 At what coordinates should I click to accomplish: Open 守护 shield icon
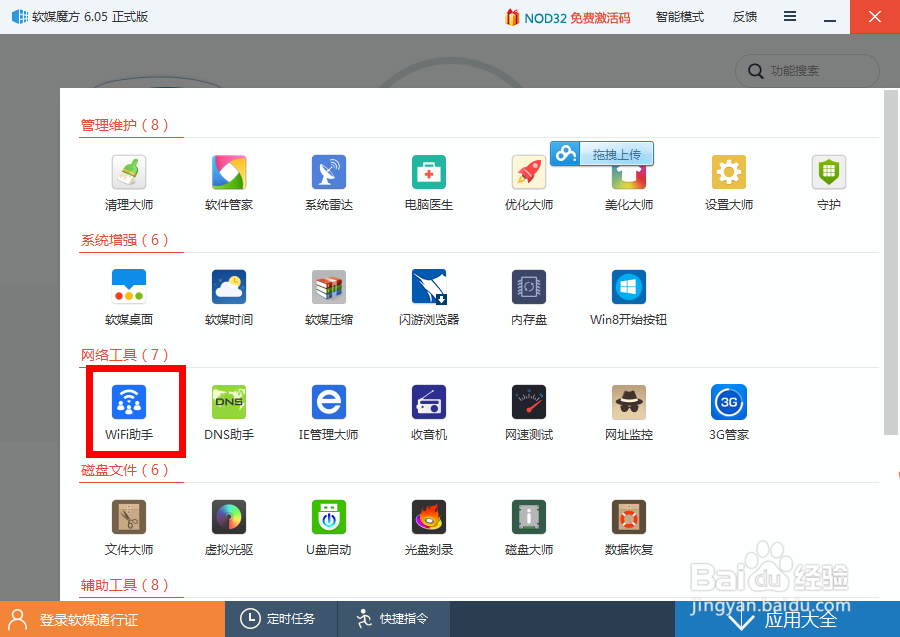(829, 172)
